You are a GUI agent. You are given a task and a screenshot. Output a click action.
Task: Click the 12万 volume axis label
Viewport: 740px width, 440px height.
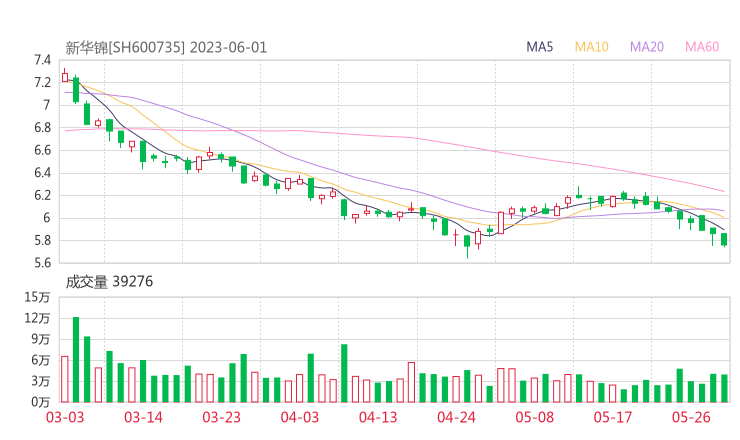(x=37, y=318)
